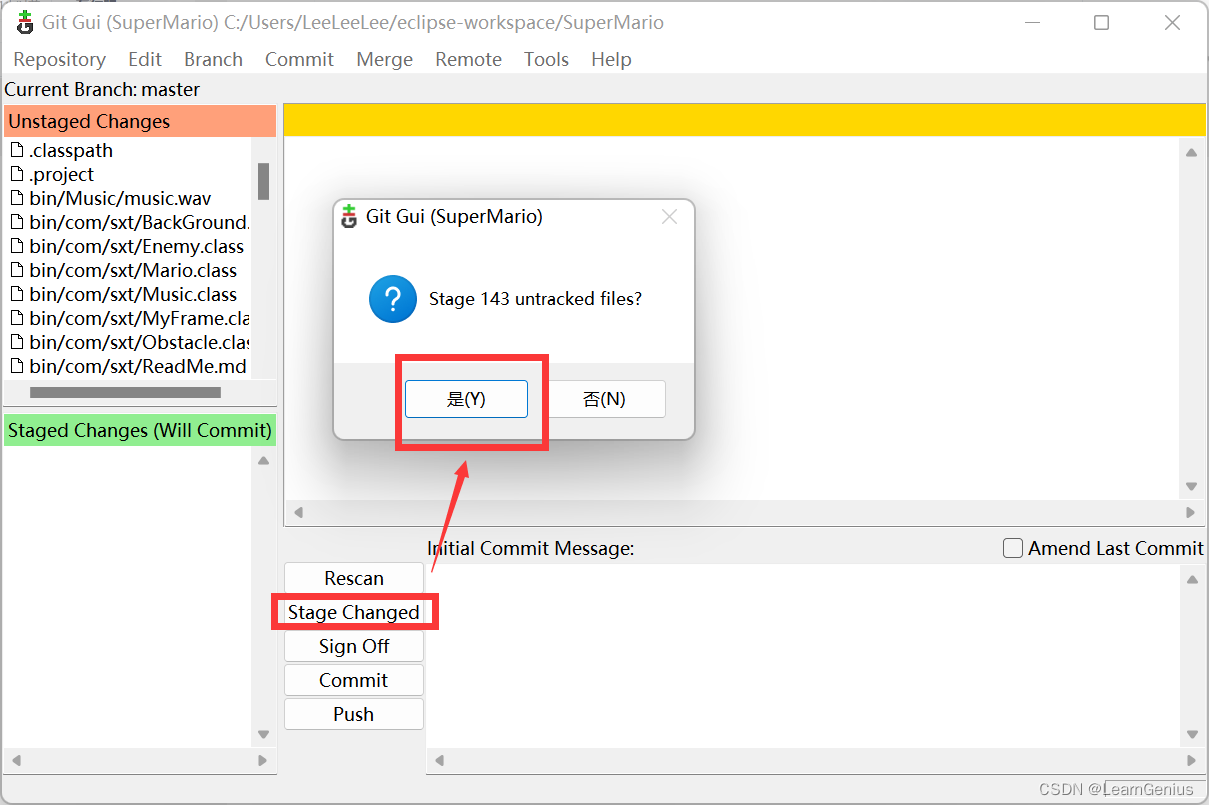
Task: Open the Merge menu
Action: 384,59
